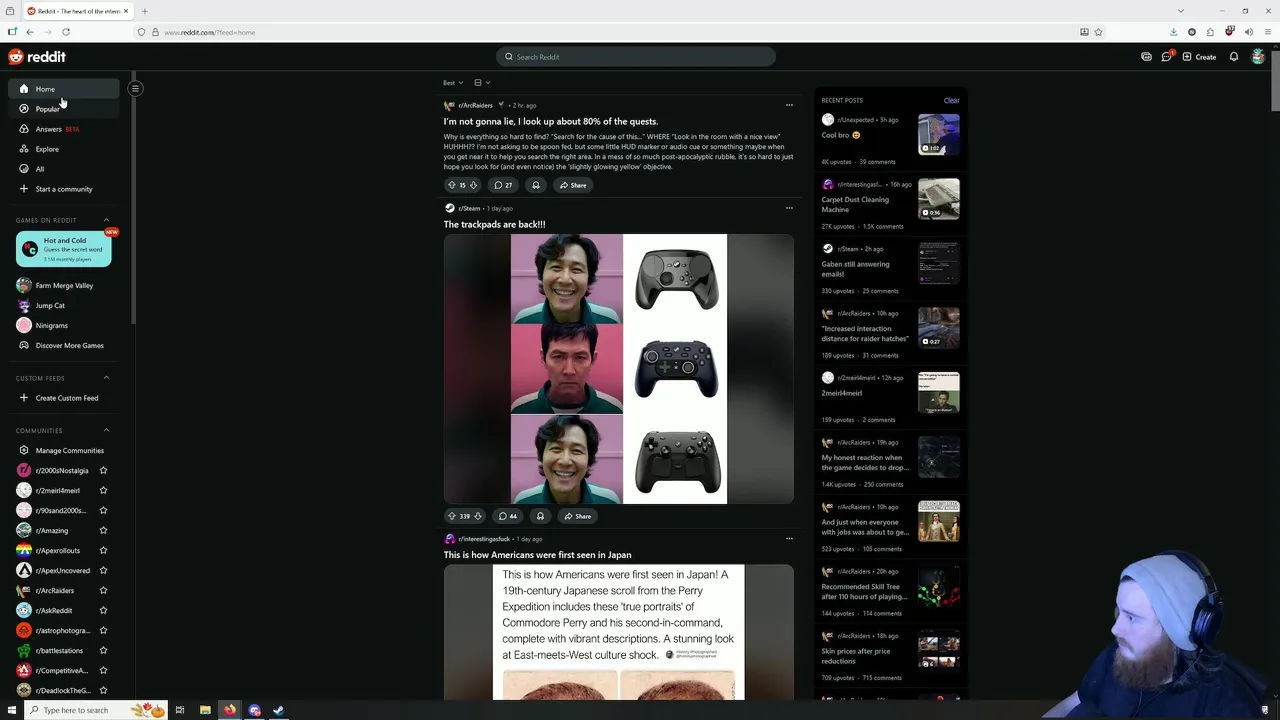Open the user avatar profile menu
This screenshot has width=1280, height=720.
tap(1258, 57)
